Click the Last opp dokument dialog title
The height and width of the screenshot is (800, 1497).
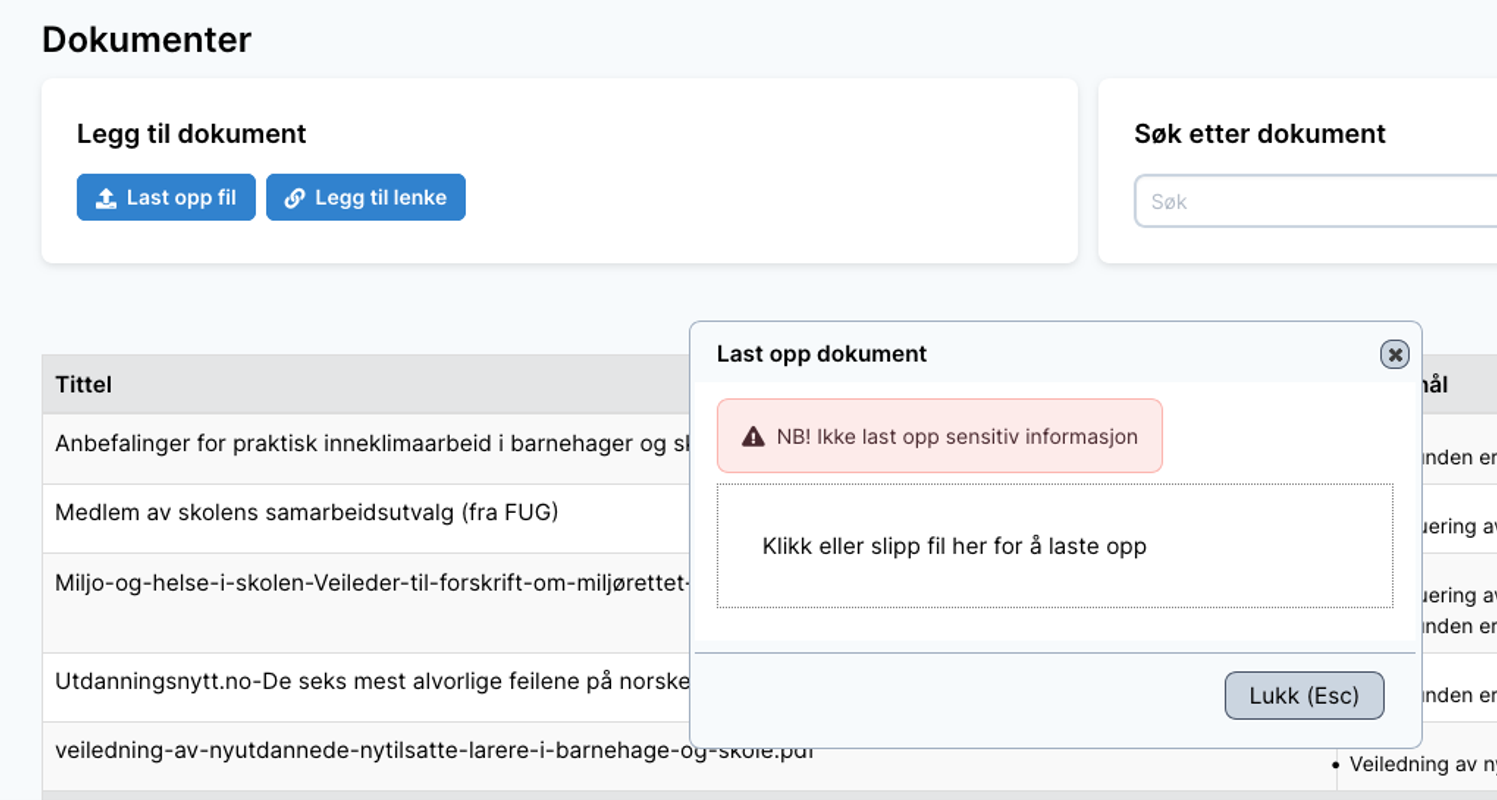821,354
